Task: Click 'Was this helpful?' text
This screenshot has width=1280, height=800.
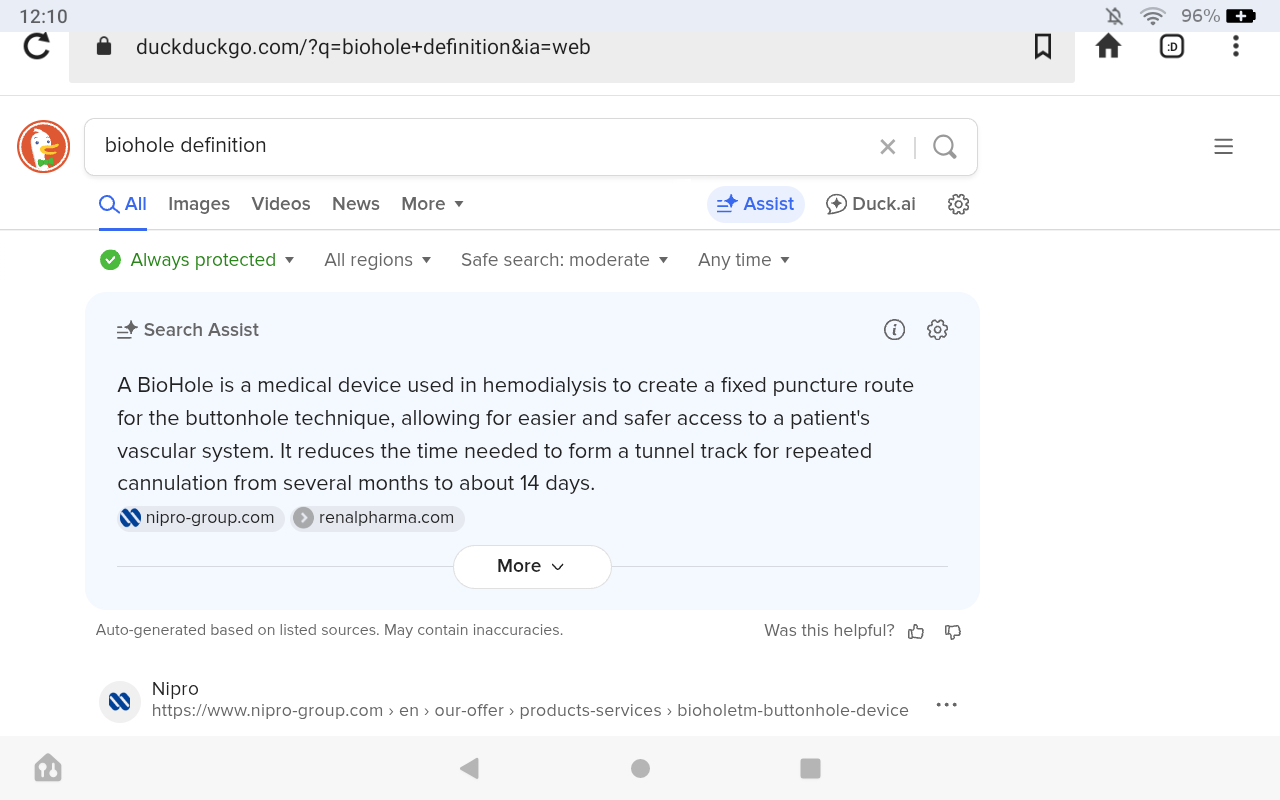Action: click(x=829, y=630)
